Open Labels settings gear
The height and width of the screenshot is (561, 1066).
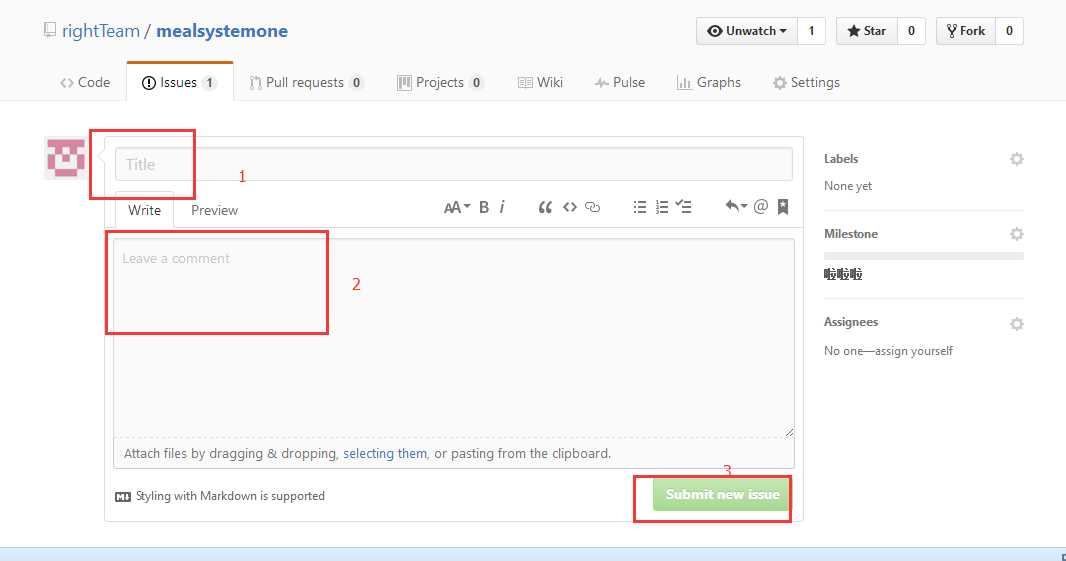tap(1016, 159)
